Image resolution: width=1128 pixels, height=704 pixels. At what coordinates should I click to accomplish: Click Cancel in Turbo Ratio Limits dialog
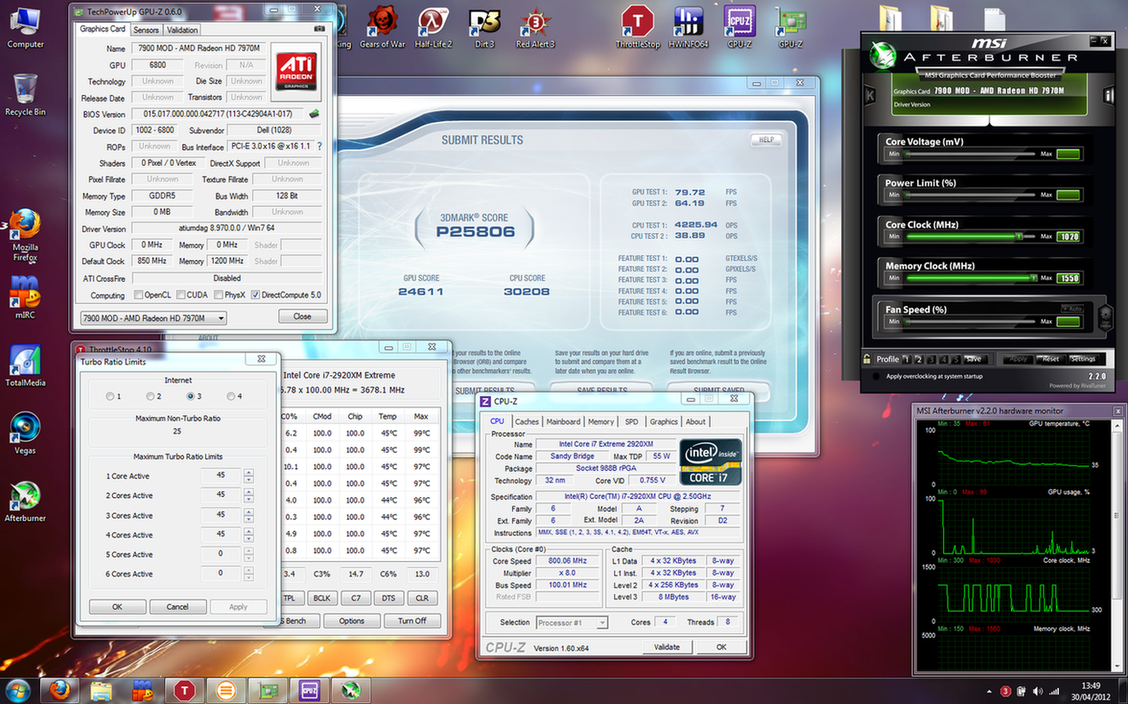pyautogui.click(x=178, y=607)
